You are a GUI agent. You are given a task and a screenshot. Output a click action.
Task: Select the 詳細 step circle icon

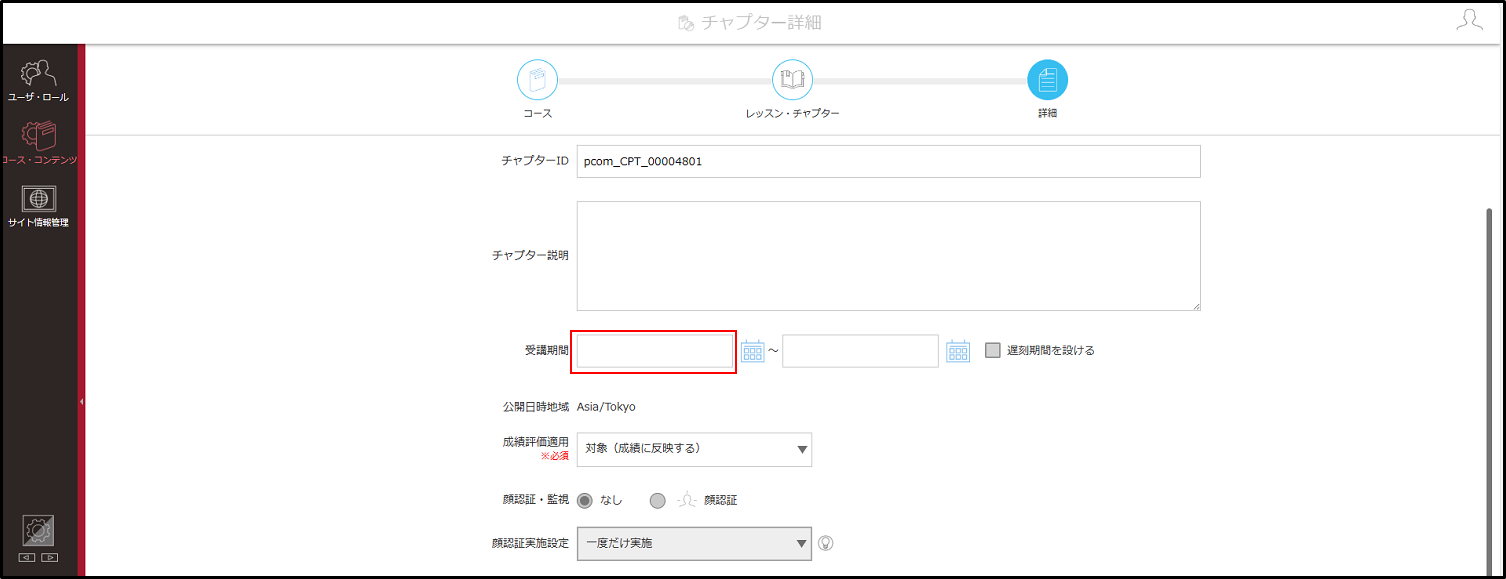[1047, 80]
